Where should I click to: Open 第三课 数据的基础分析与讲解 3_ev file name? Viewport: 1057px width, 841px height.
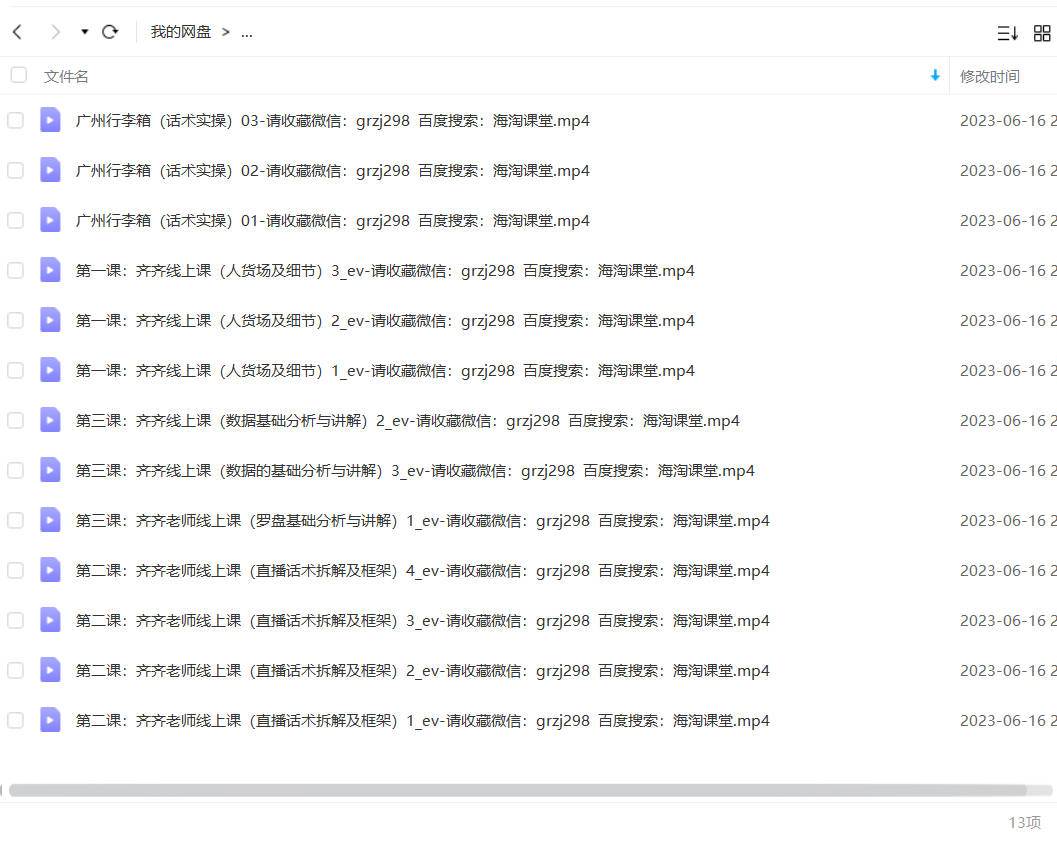(x=415, y=470)
